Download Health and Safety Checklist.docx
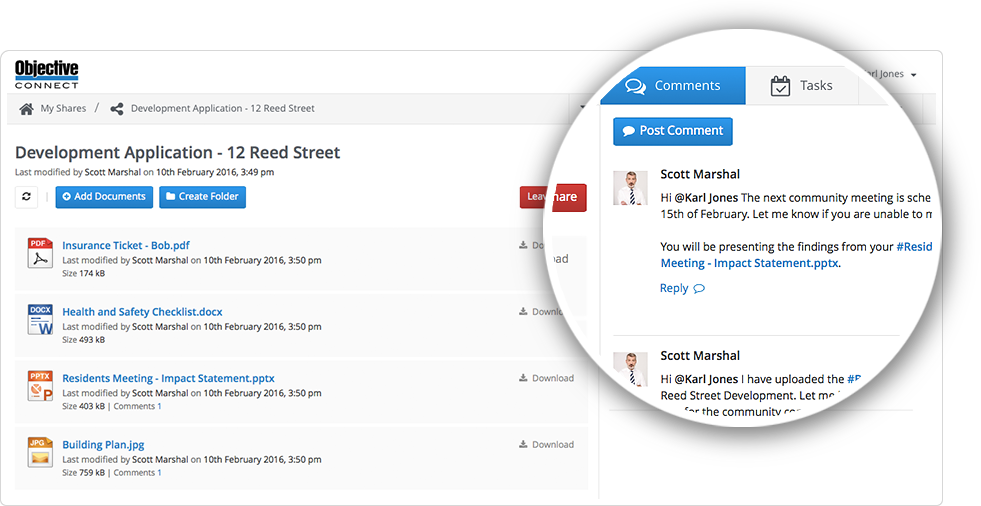Image resolution: width=981 pixels, height=506 pixels. [x=541, y=311]
